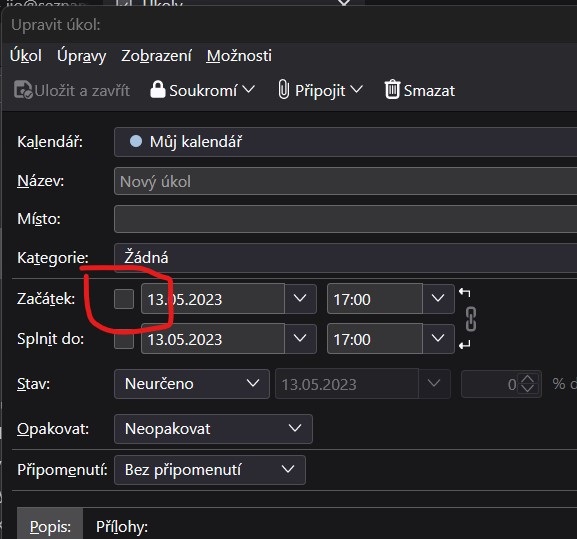
Task: Click Smazat to delete the task
Action: (420, 90)
